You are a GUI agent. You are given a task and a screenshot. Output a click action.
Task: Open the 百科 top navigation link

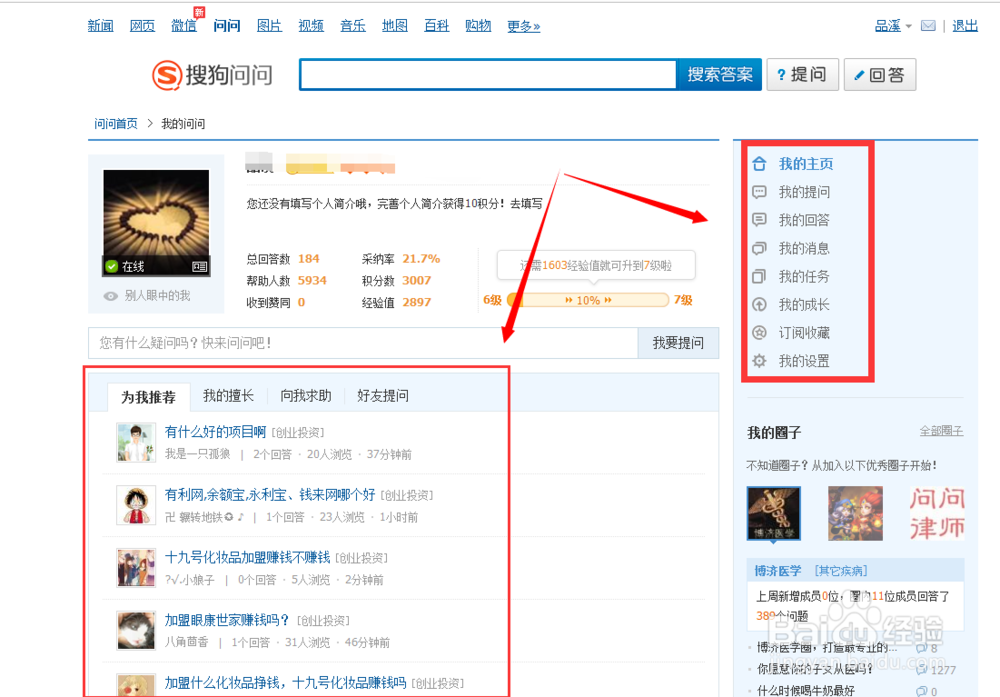(x=437, y=26)
